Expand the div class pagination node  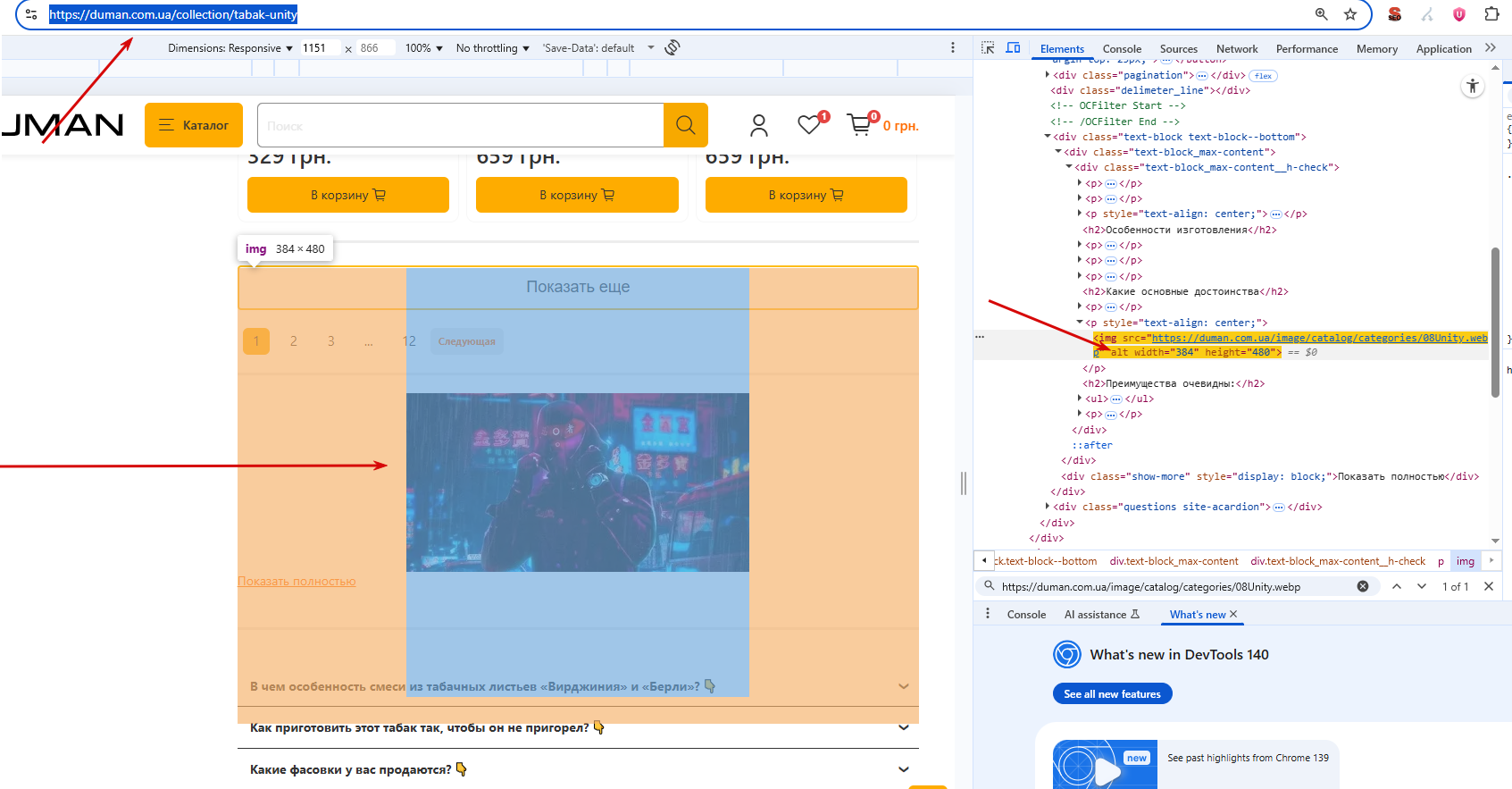pyautogui.click(x=1048, y=75)
